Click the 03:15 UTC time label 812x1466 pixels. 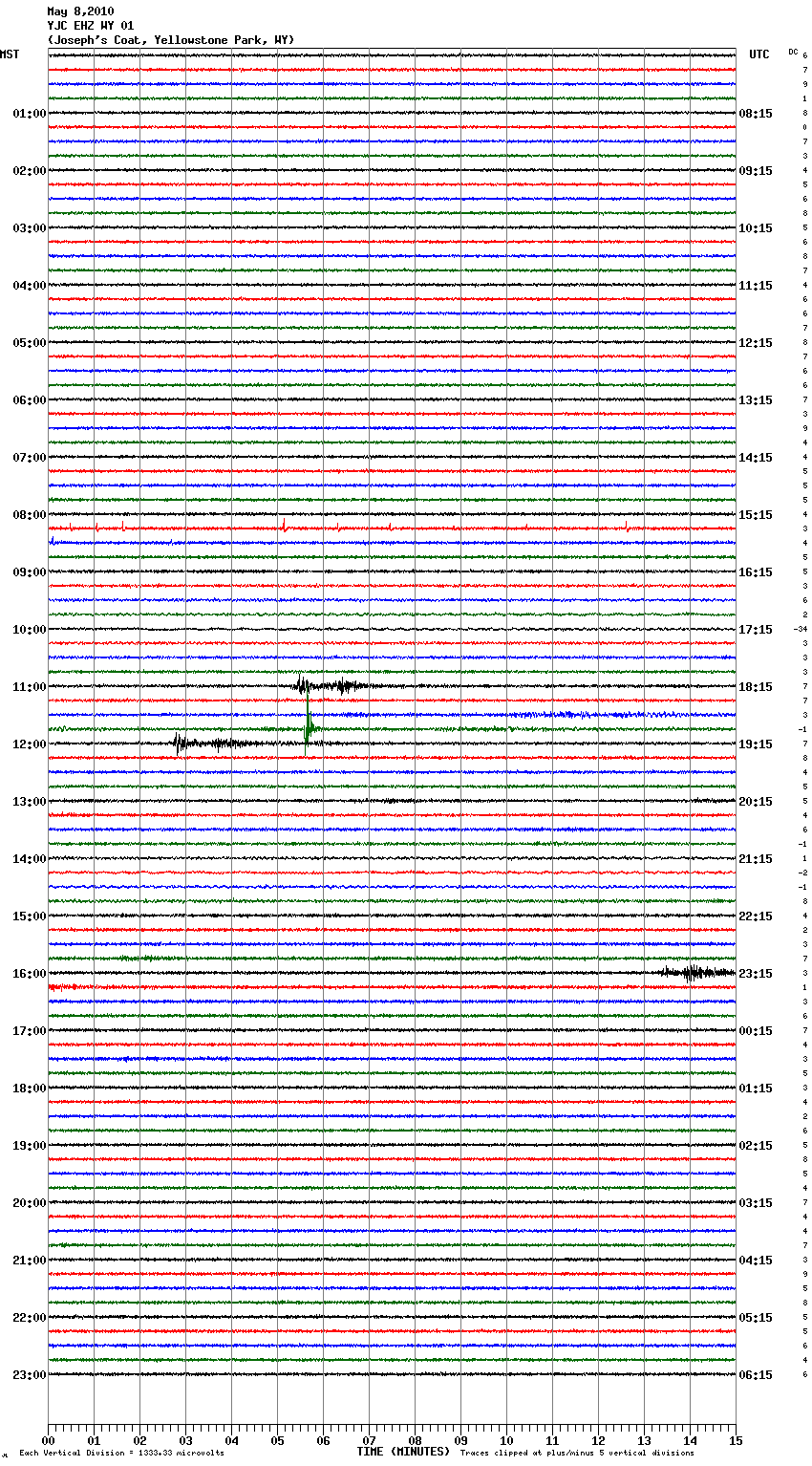(x=756, y=1203)
